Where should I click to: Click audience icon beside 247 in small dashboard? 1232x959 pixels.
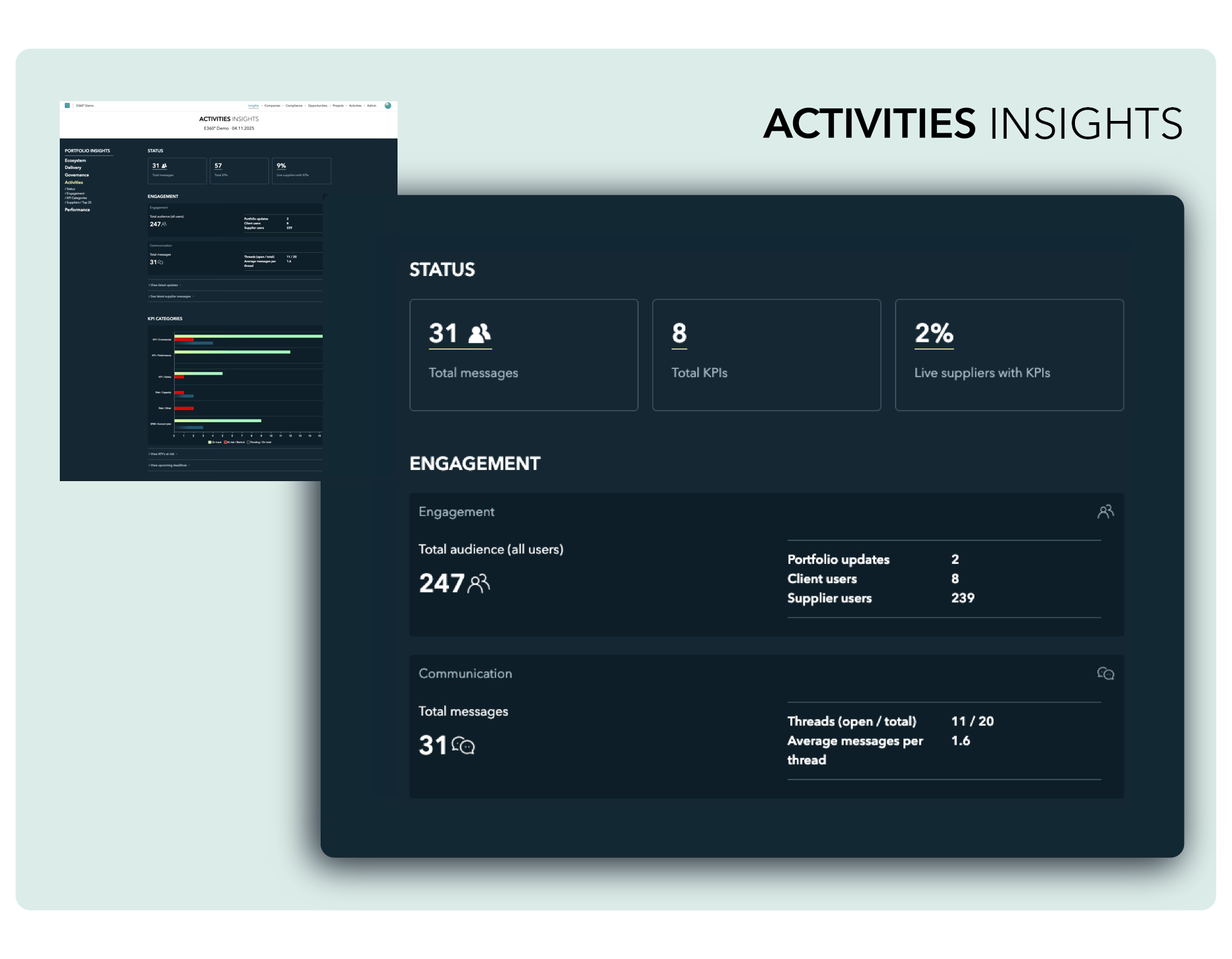click(164, 224)
